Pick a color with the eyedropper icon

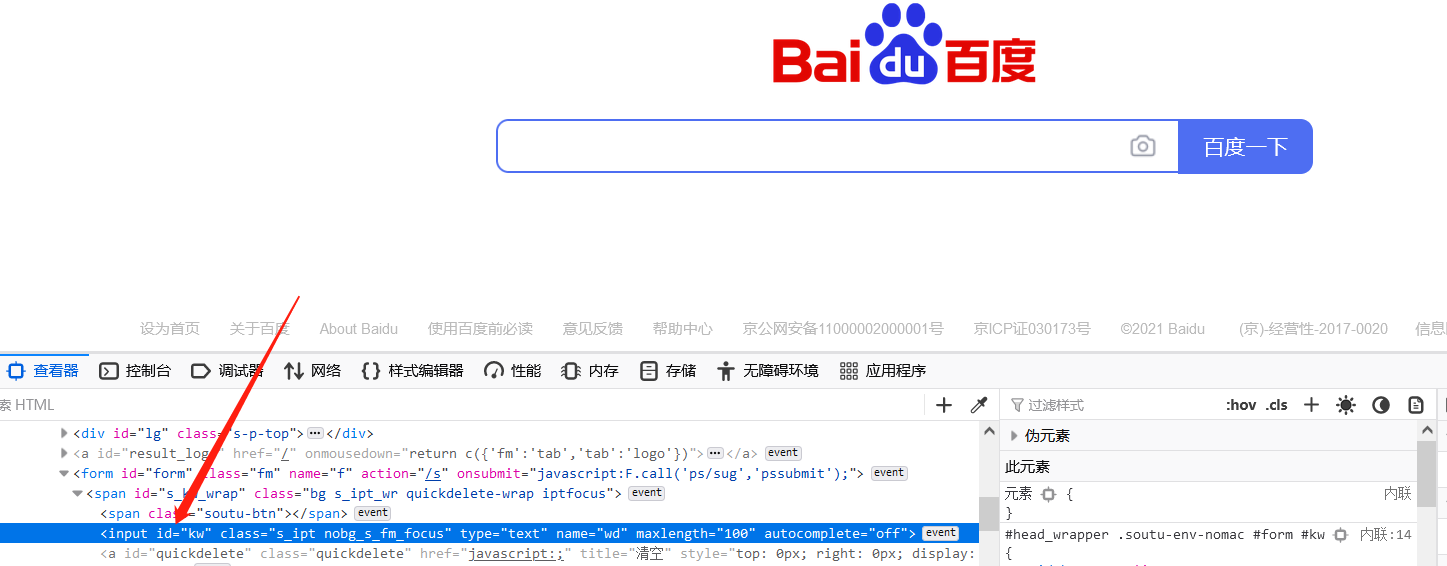[x=979, y=405]
